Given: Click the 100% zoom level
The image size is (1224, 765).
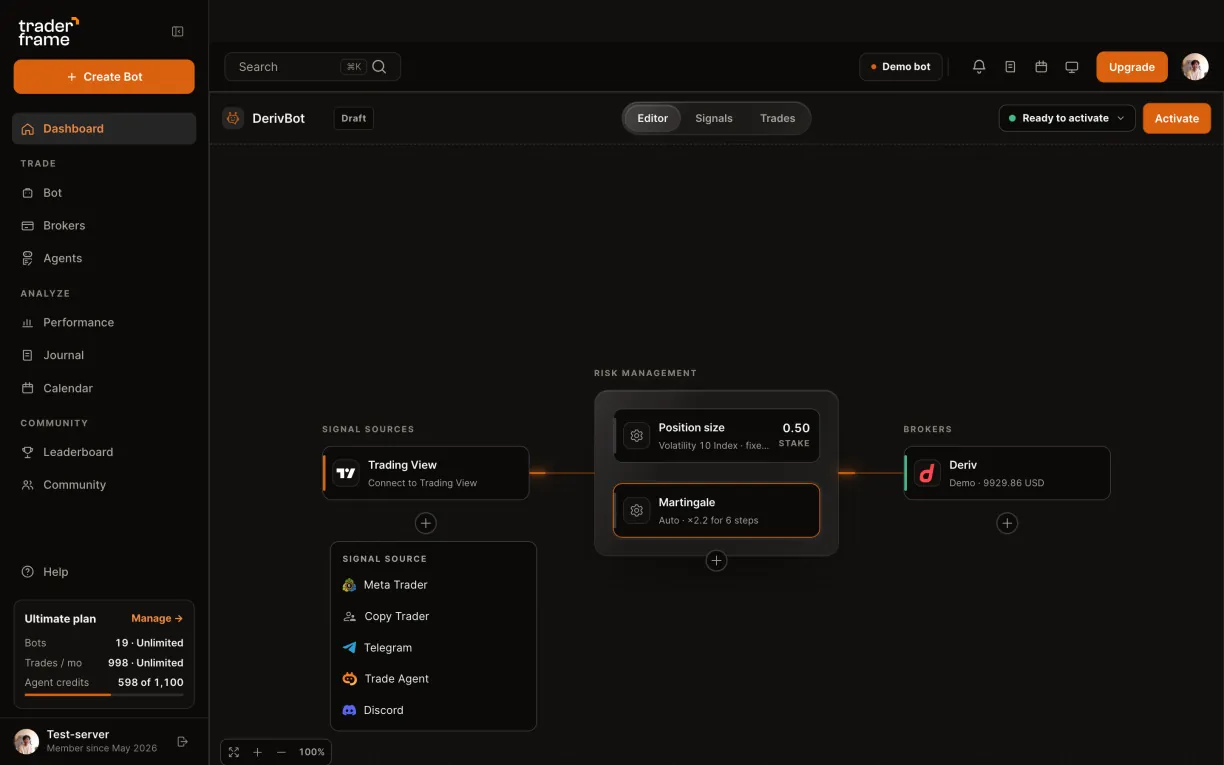Looking at the screenshot, I should tap(312, 752).
